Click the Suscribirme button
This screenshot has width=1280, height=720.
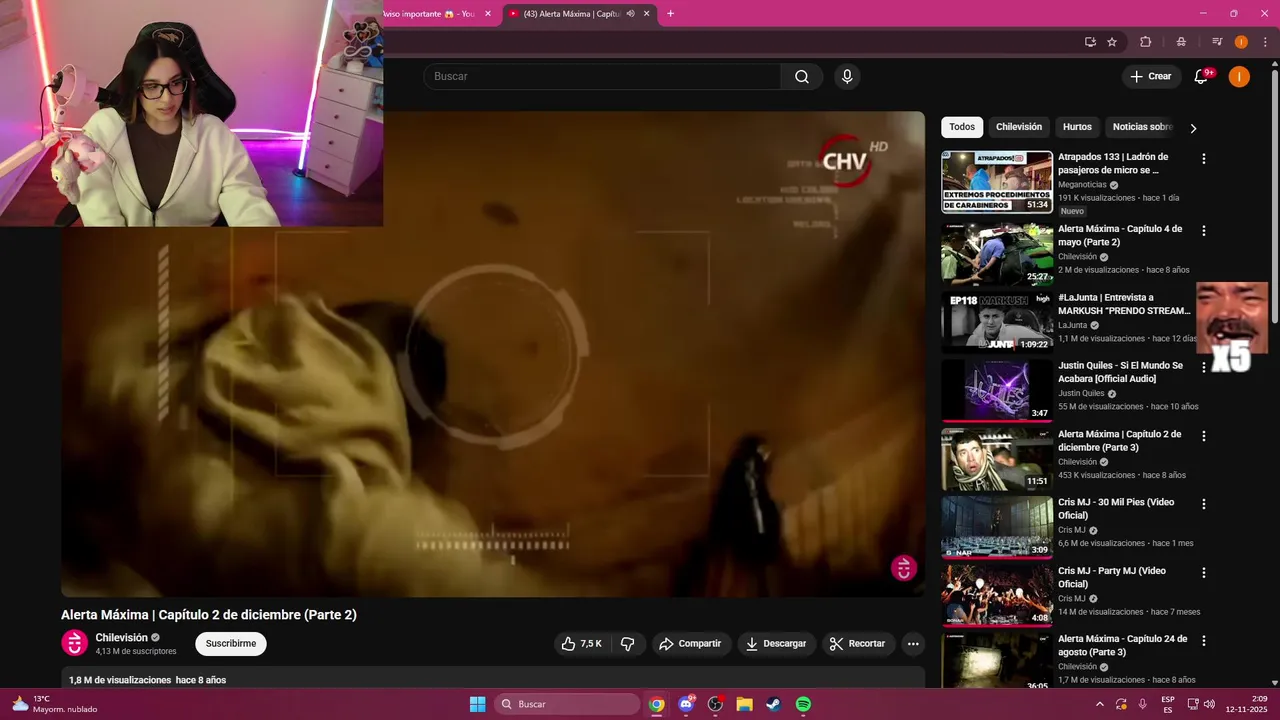pos(231,644)
